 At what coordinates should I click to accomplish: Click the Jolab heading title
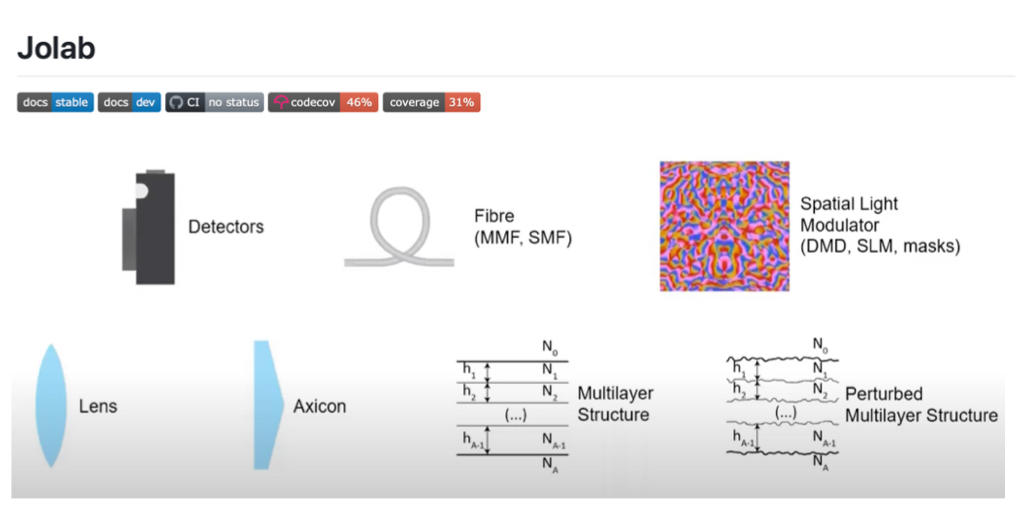pyautogui.click(x=56, y=49)
